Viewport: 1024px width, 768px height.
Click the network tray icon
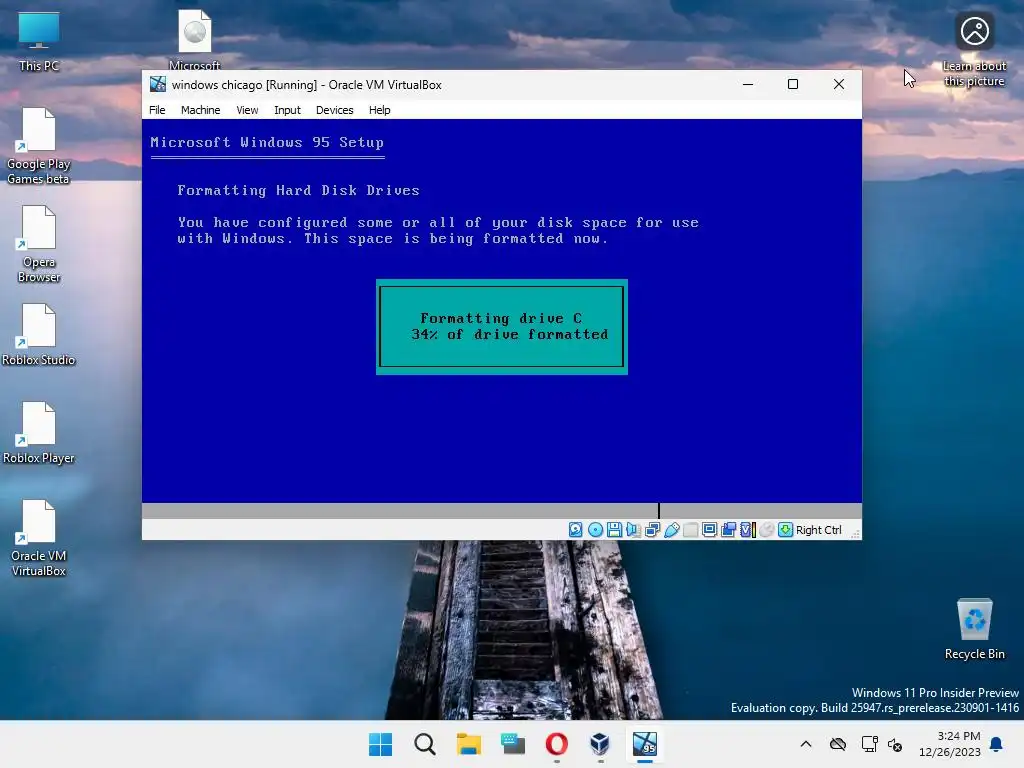coord(869,744)
